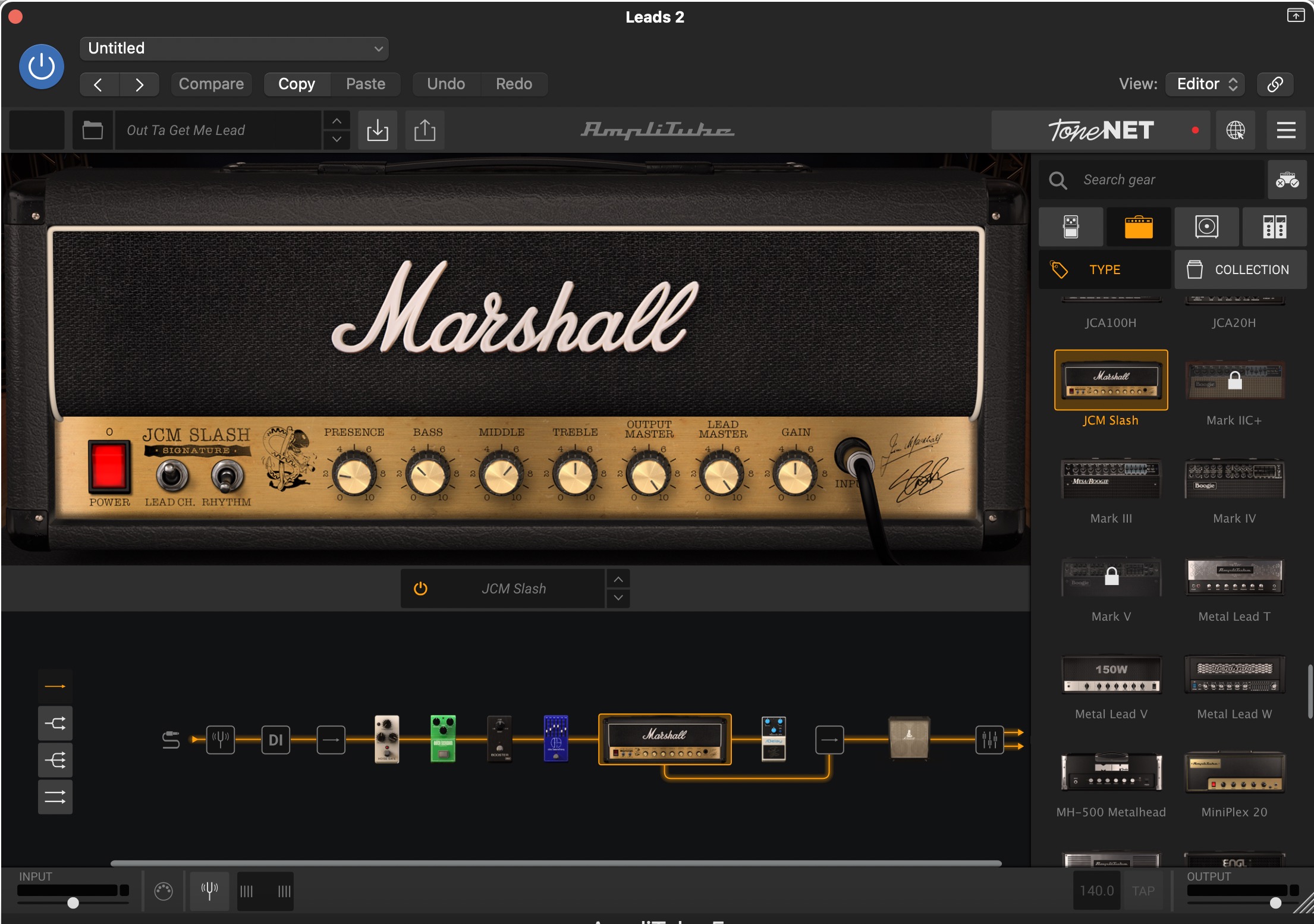Image resolution: width=1314 pixels, height=924 pixels.
Task: Switch to the TYPE tab
Action: [x=1105, y=269]
